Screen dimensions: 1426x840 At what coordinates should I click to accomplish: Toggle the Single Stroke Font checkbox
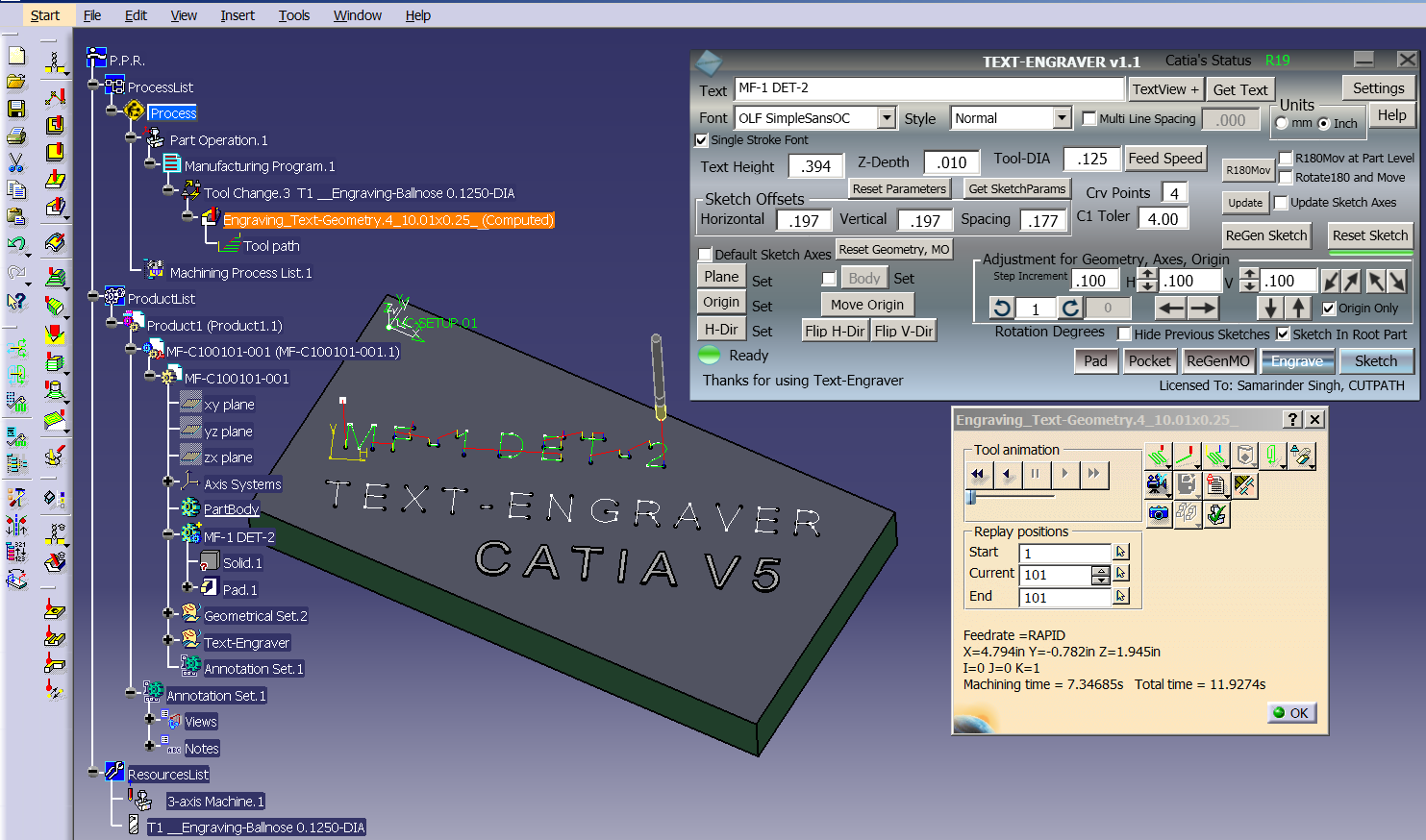point(701,140)
